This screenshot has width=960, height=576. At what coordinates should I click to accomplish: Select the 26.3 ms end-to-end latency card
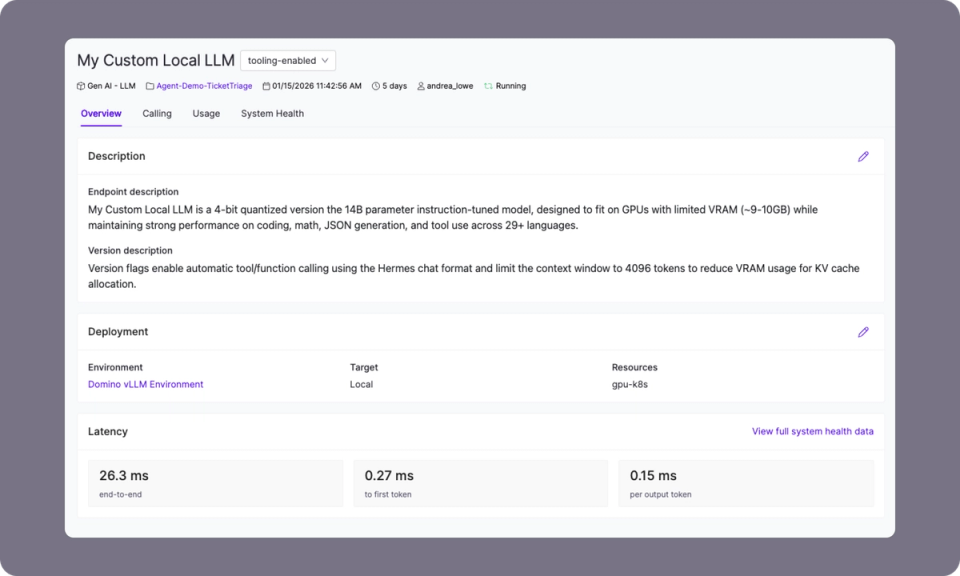coord(215,483)
